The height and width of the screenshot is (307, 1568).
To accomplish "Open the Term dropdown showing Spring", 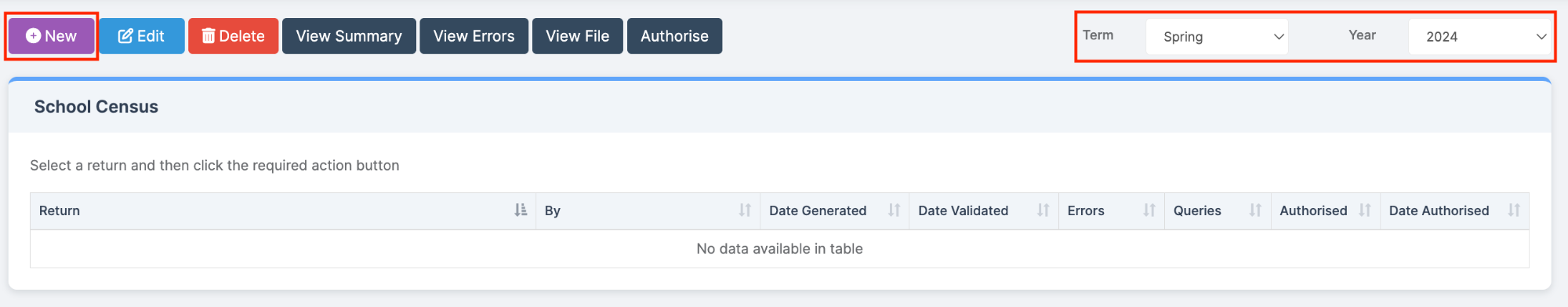I will 1217,37.
